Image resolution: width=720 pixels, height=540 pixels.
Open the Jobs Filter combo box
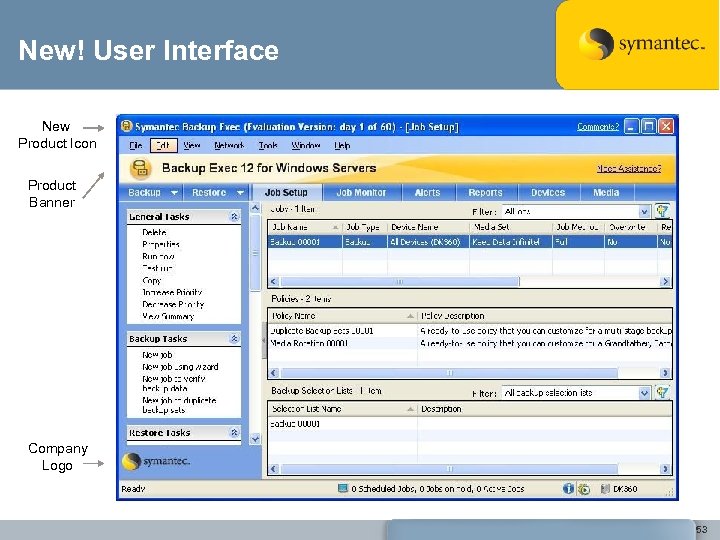coord(644,211)
